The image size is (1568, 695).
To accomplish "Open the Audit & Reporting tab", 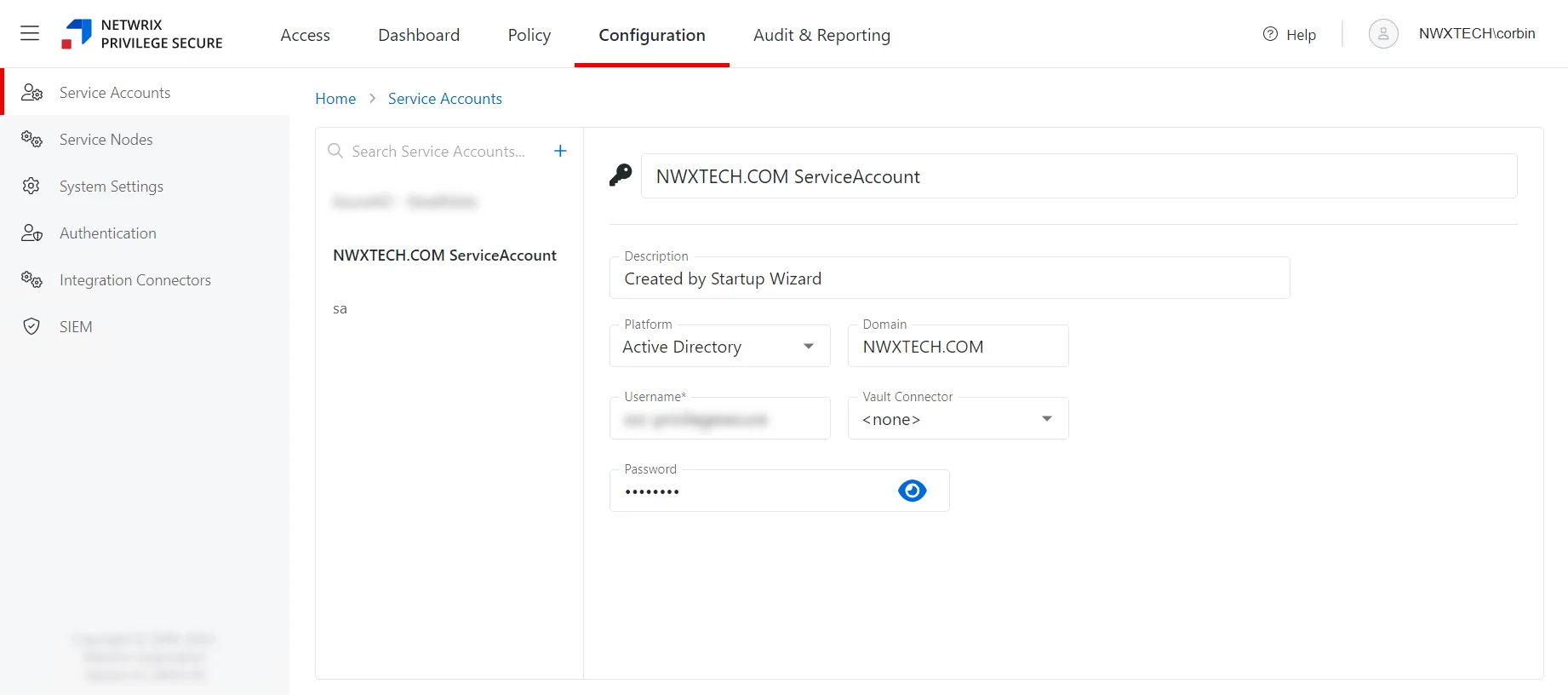I will [x=821, y=35].
